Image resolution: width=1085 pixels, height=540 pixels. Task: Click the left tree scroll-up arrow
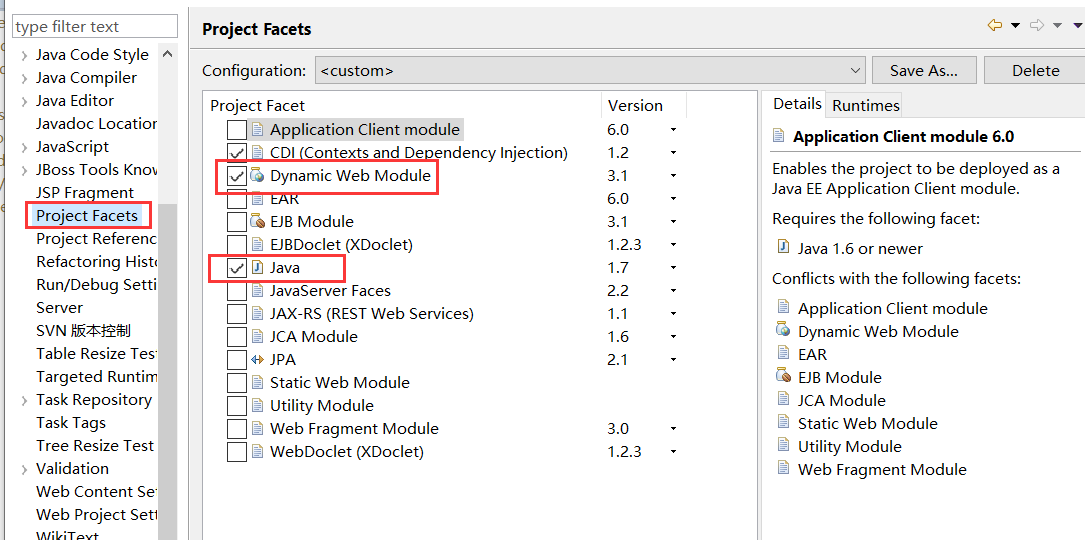(x=167, y=54)
